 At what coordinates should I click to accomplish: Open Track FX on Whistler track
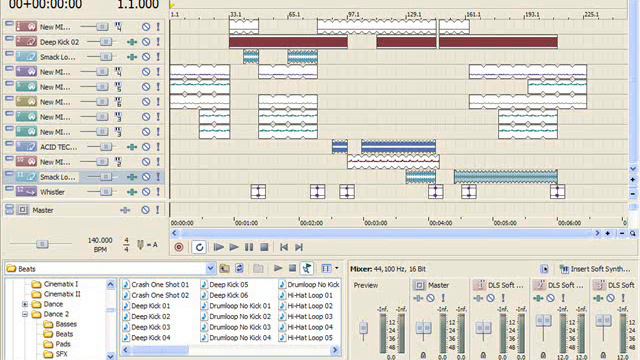[x=131, y=192]
